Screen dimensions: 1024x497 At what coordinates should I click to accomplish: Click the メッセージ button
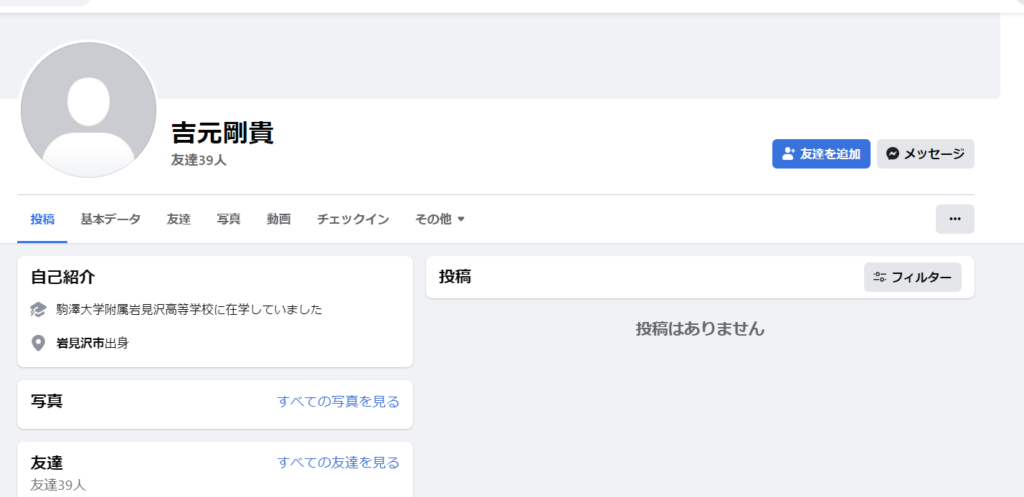(x=925, y=154)
